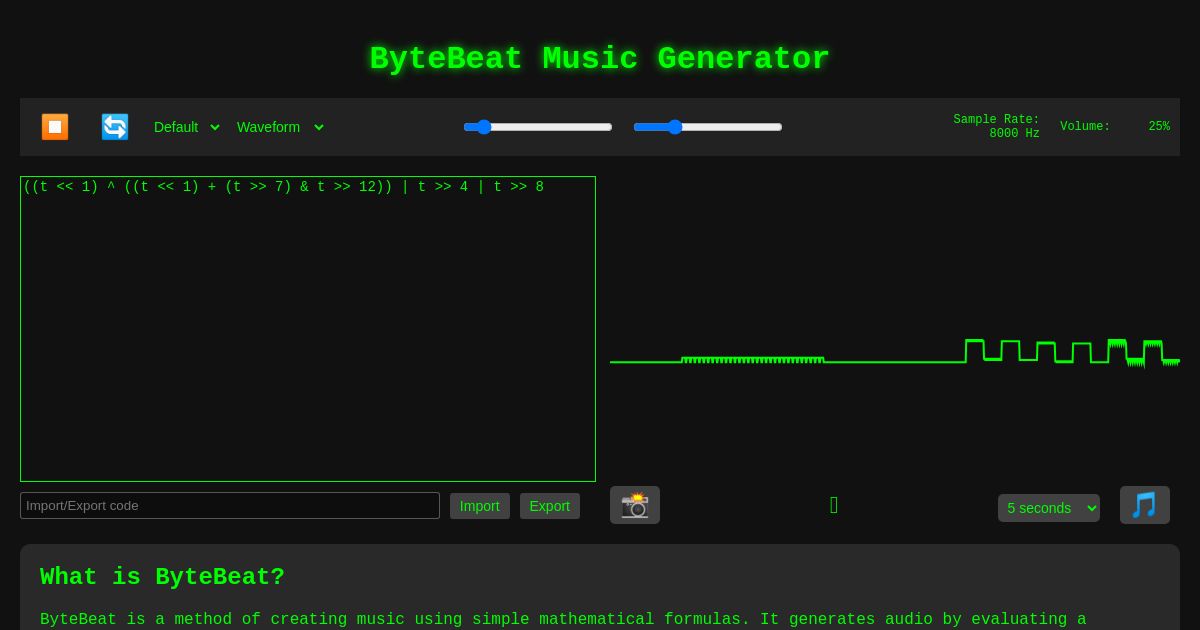Stop playback using the orange square button

[x=55, y=127]
